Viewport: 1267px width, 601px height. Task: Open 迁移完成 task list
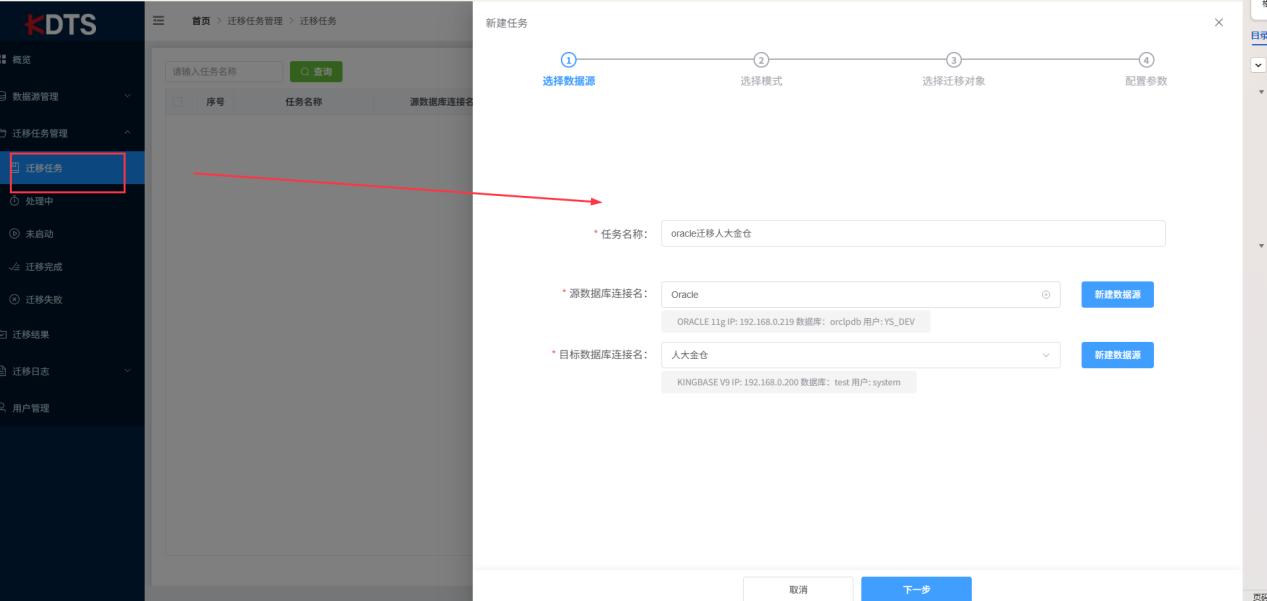(72, 267)
